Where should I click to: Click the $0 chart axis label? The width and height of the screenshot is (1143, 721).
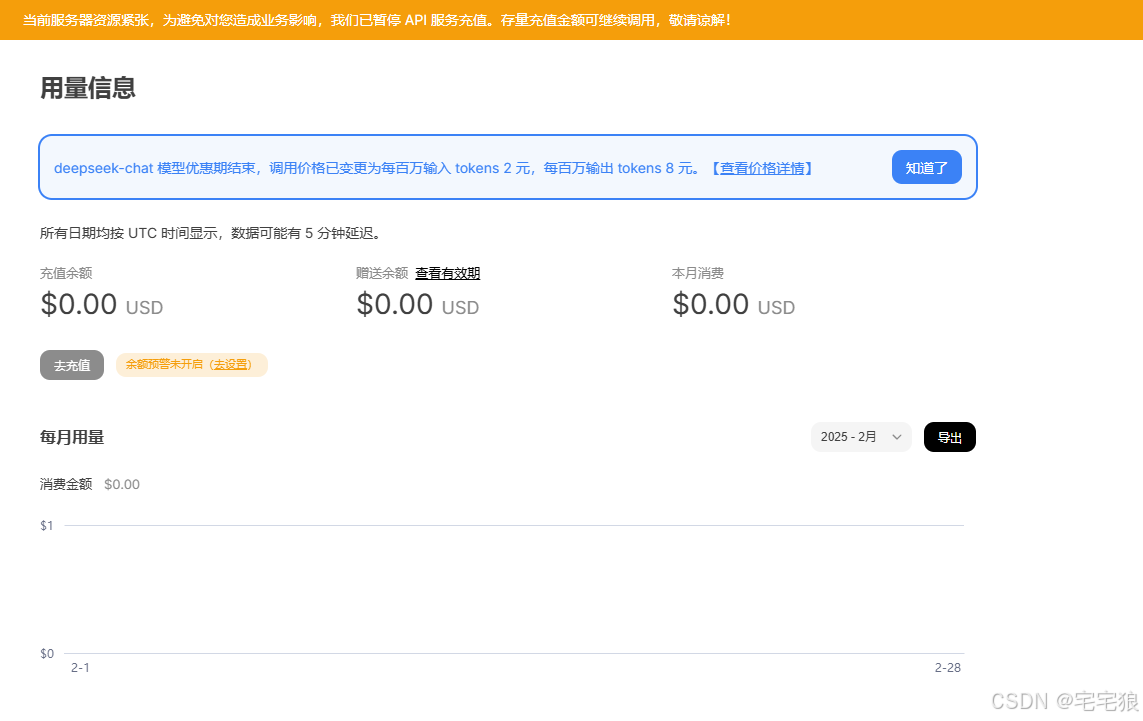click(47, 654)
